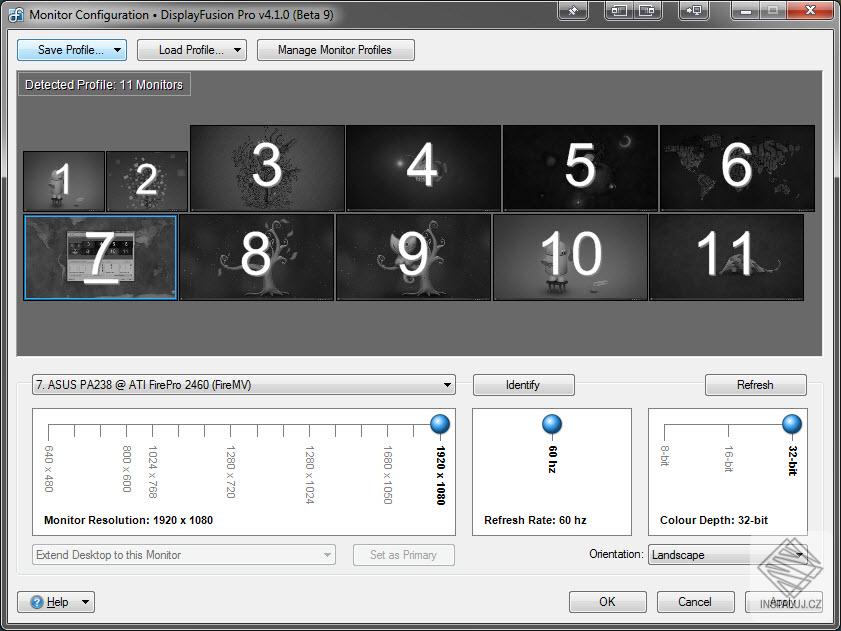Open the Save Profile dropdown arrow
This screenshot has height=631, width=841.
tap(117, 49)
